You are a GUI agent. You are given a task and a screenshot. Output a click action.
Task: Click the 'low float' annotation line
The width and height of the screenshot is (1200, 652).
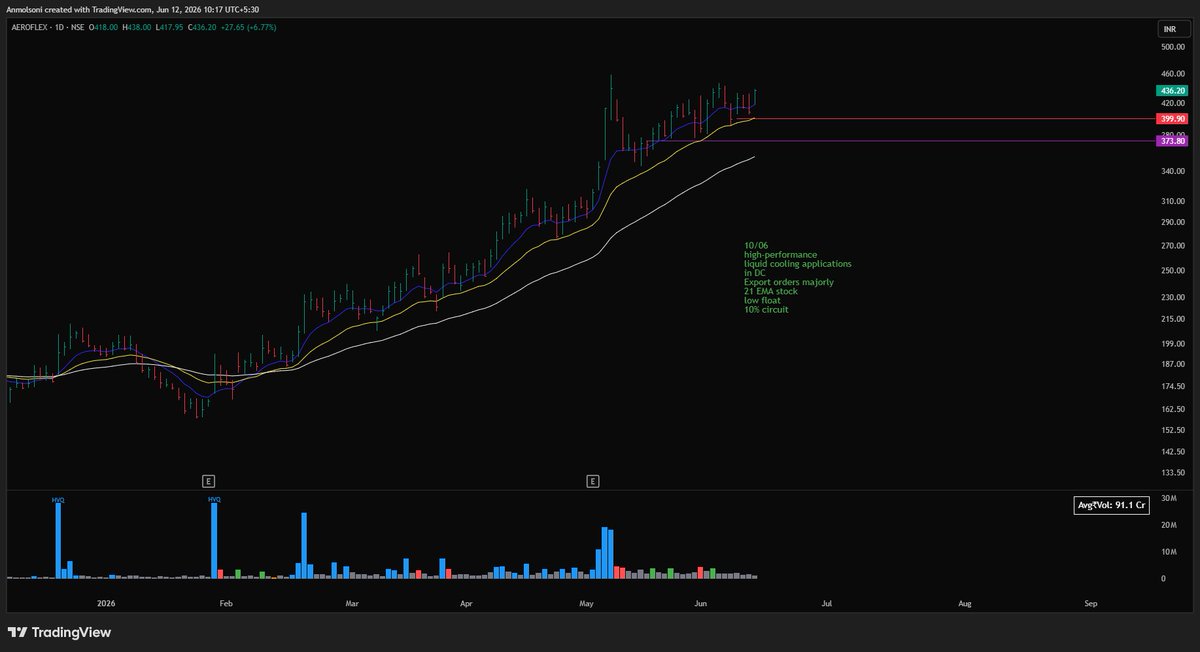click(x=763, y=300)
